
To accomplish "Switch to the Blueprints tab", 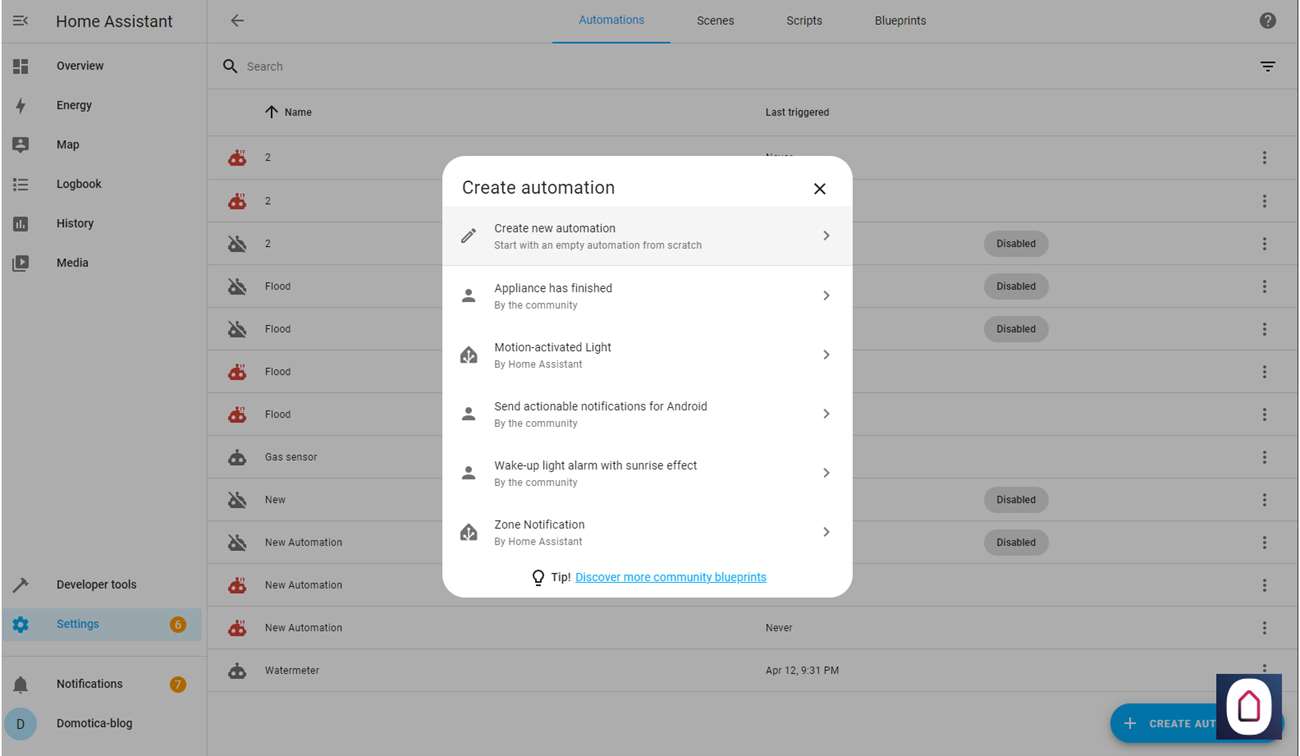I will click(x=900, y=21).
